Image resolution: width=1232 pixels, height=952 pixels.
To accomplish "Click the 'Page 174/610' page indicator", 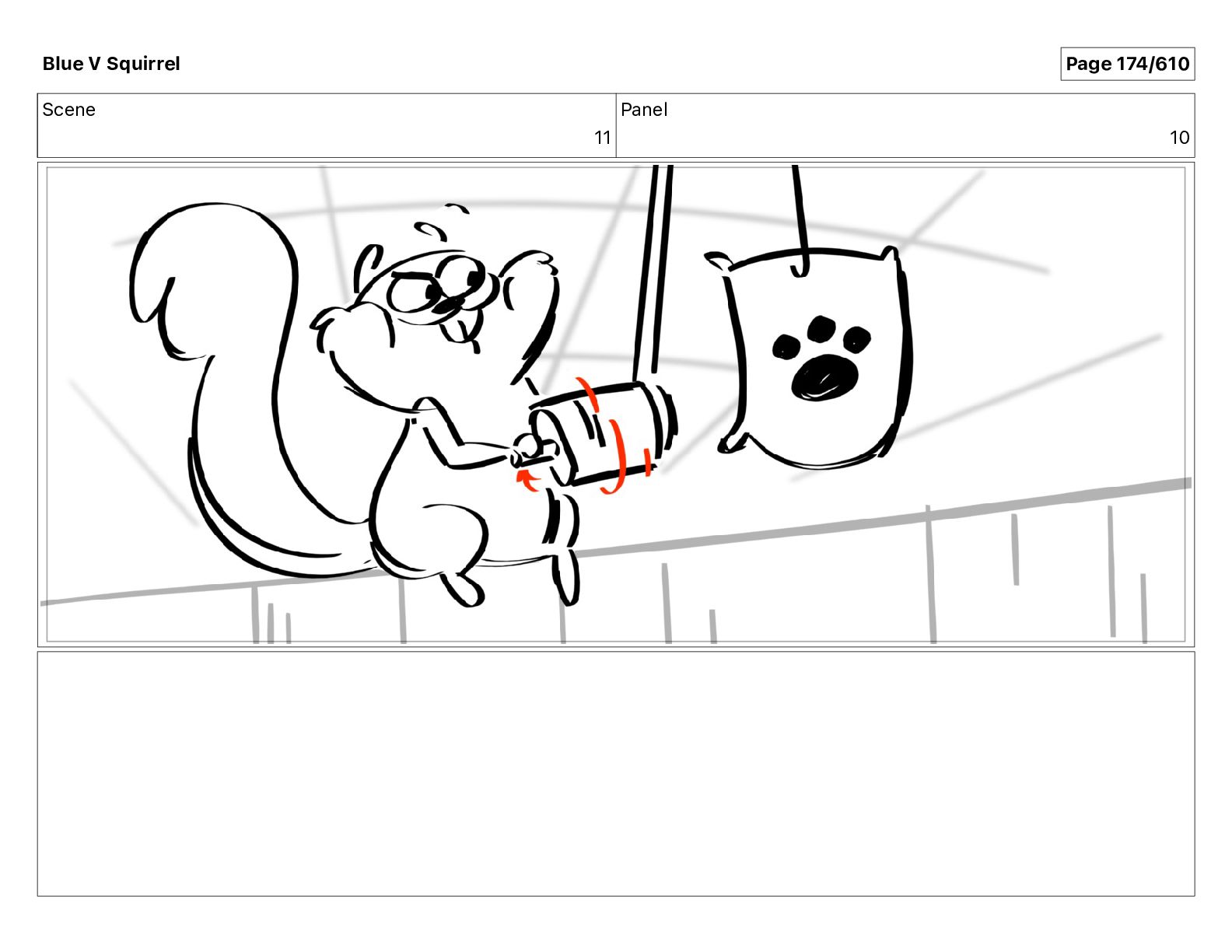I will tap(1127, 64).
